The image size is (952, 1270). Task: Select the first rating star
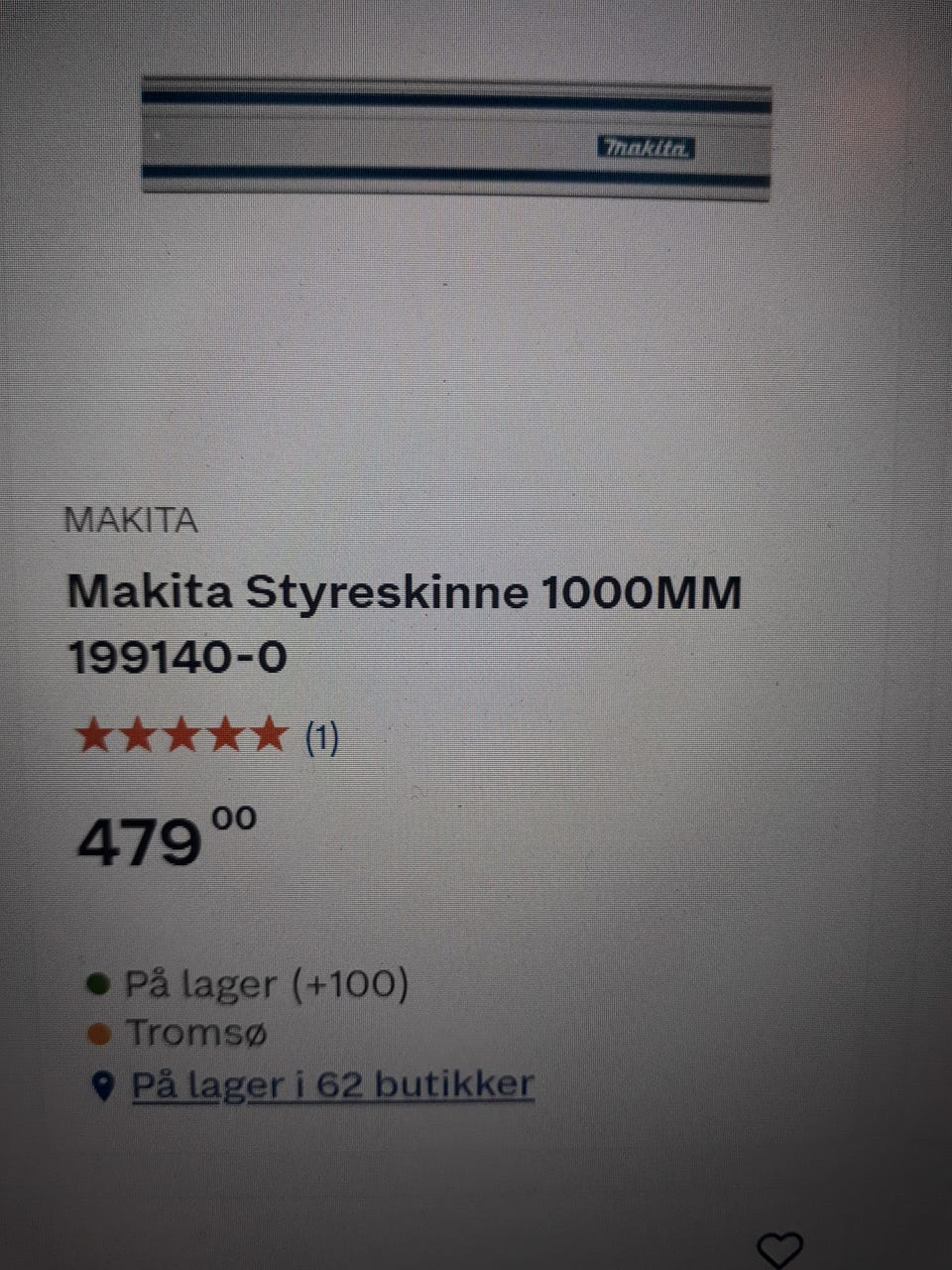(94, 735)
